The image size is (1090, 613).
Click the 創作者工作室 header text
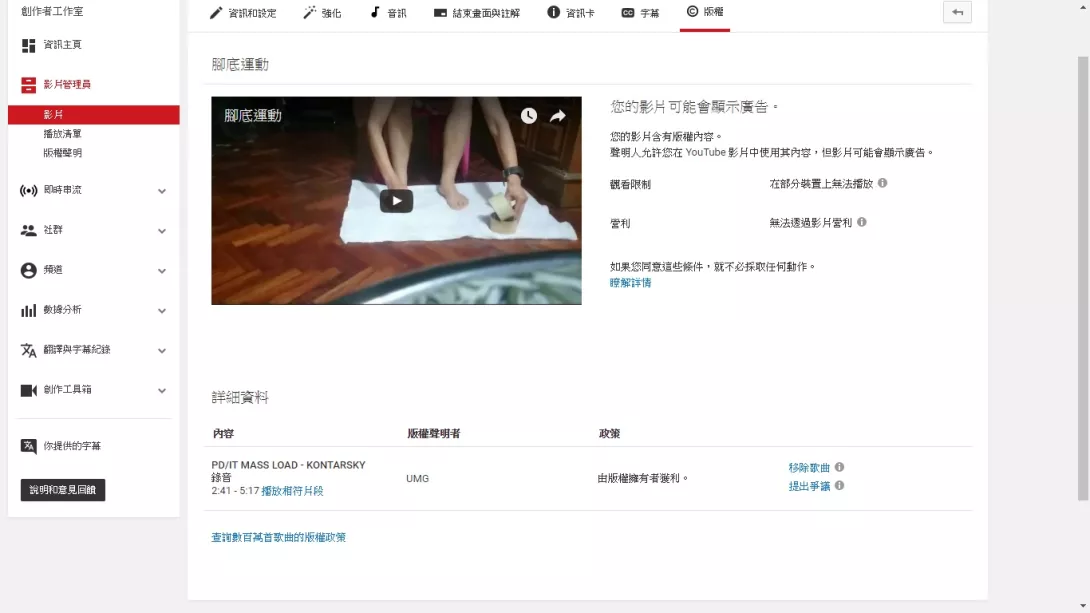(x=52, y=11)
